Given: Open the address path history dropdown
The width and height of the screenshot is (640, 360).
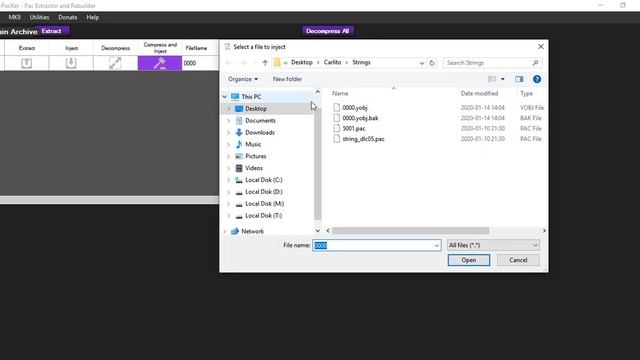Looking at the screenshot, I should click(x=422, y=63).
